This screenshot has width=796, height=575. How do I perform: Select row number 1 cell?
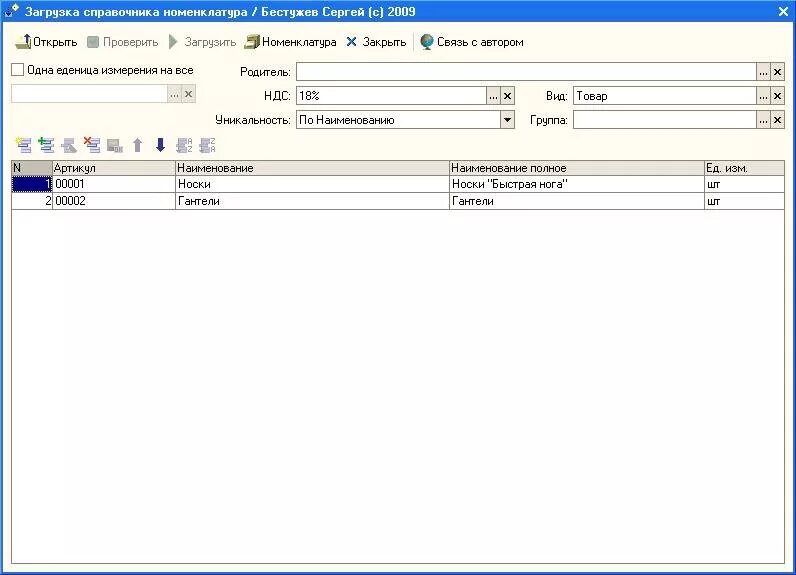coord(31,184)
